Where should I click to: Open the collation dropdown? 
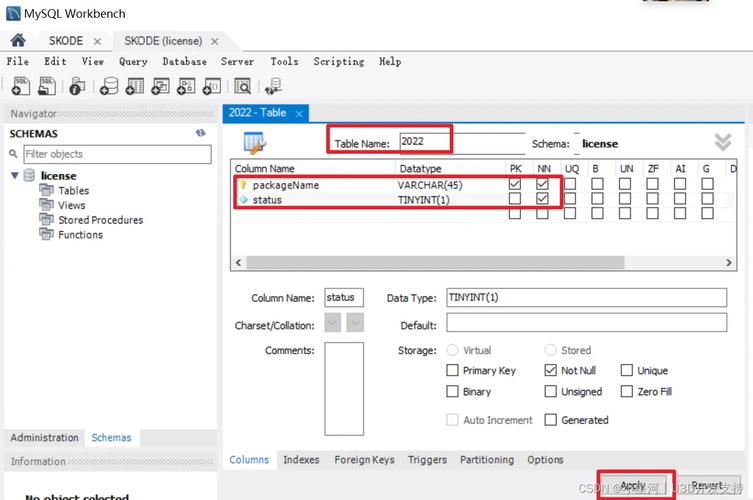[x=355, y=323]
